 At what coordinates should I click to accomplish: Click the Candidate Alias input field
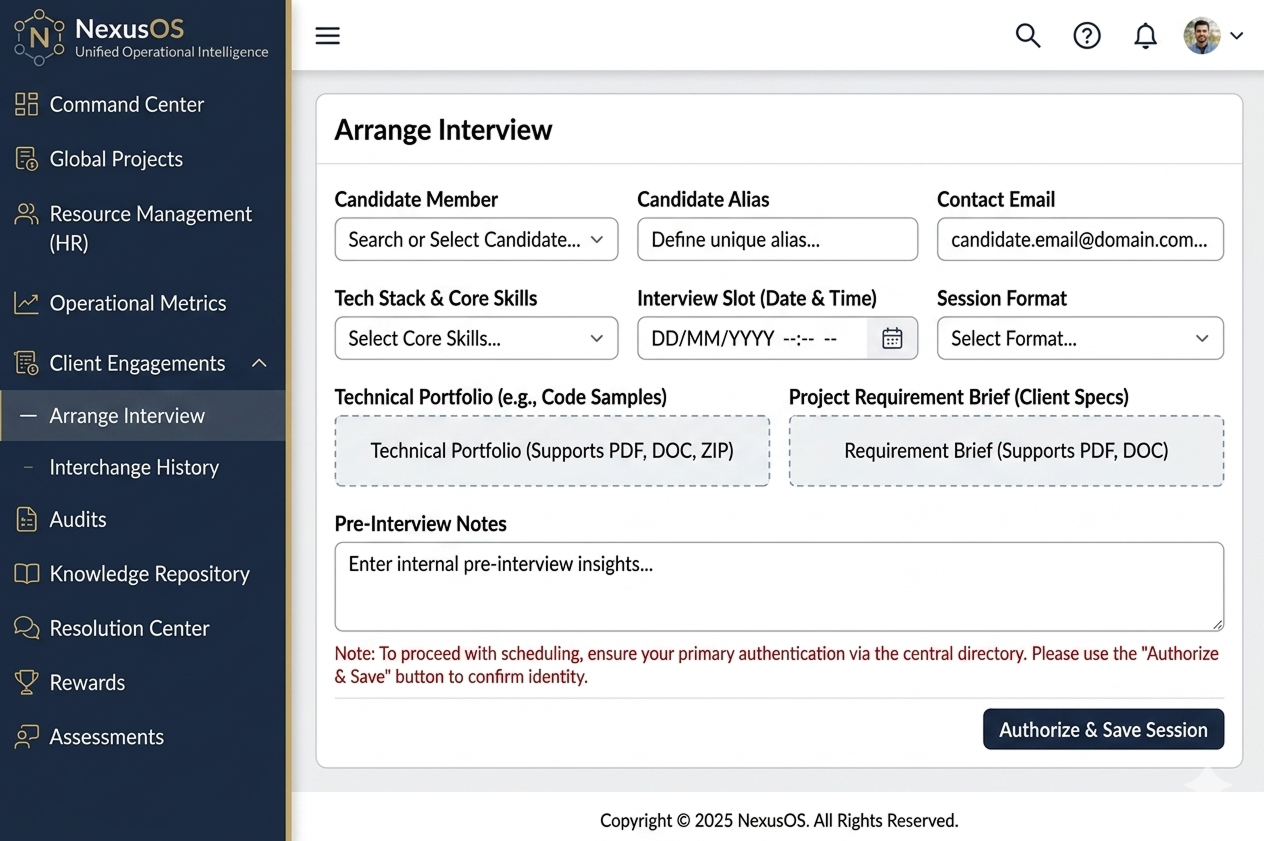pos(777,240)
